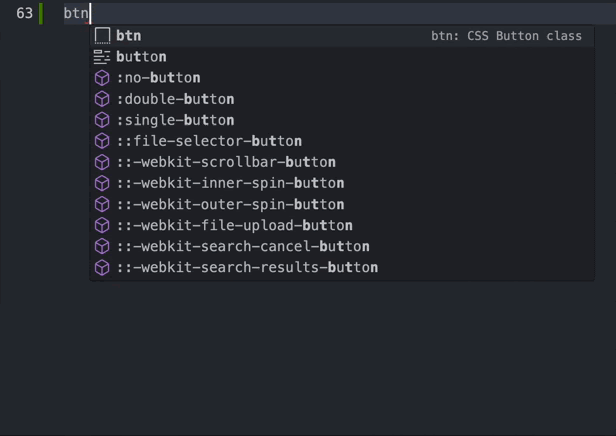The image size is (616, 436).
Task: Click the cube icon next to :no-button
Action: (x=102, y=78)
